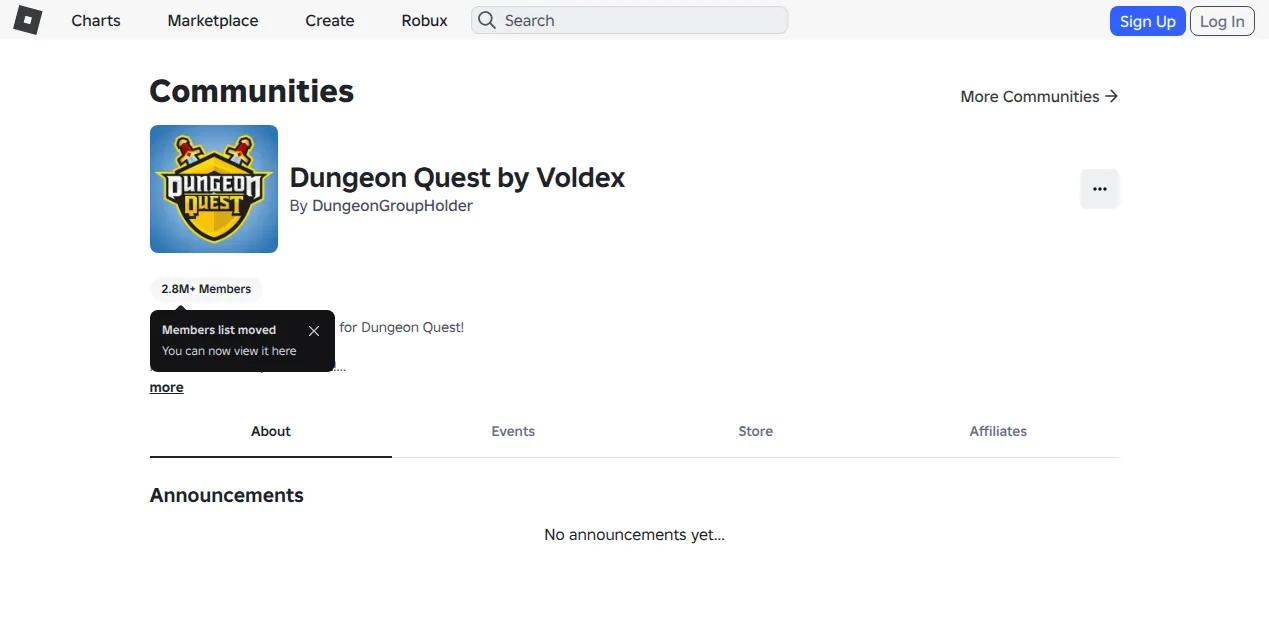Open the Robux page
1269x618 pixels.
tap(425, 20)
